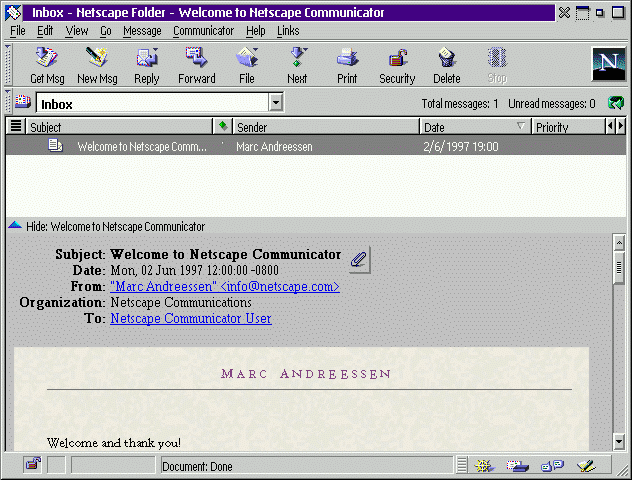Toggle read status dot on Welcome message
The width and height of the screenshot is (632, 480).
[223, 144]
